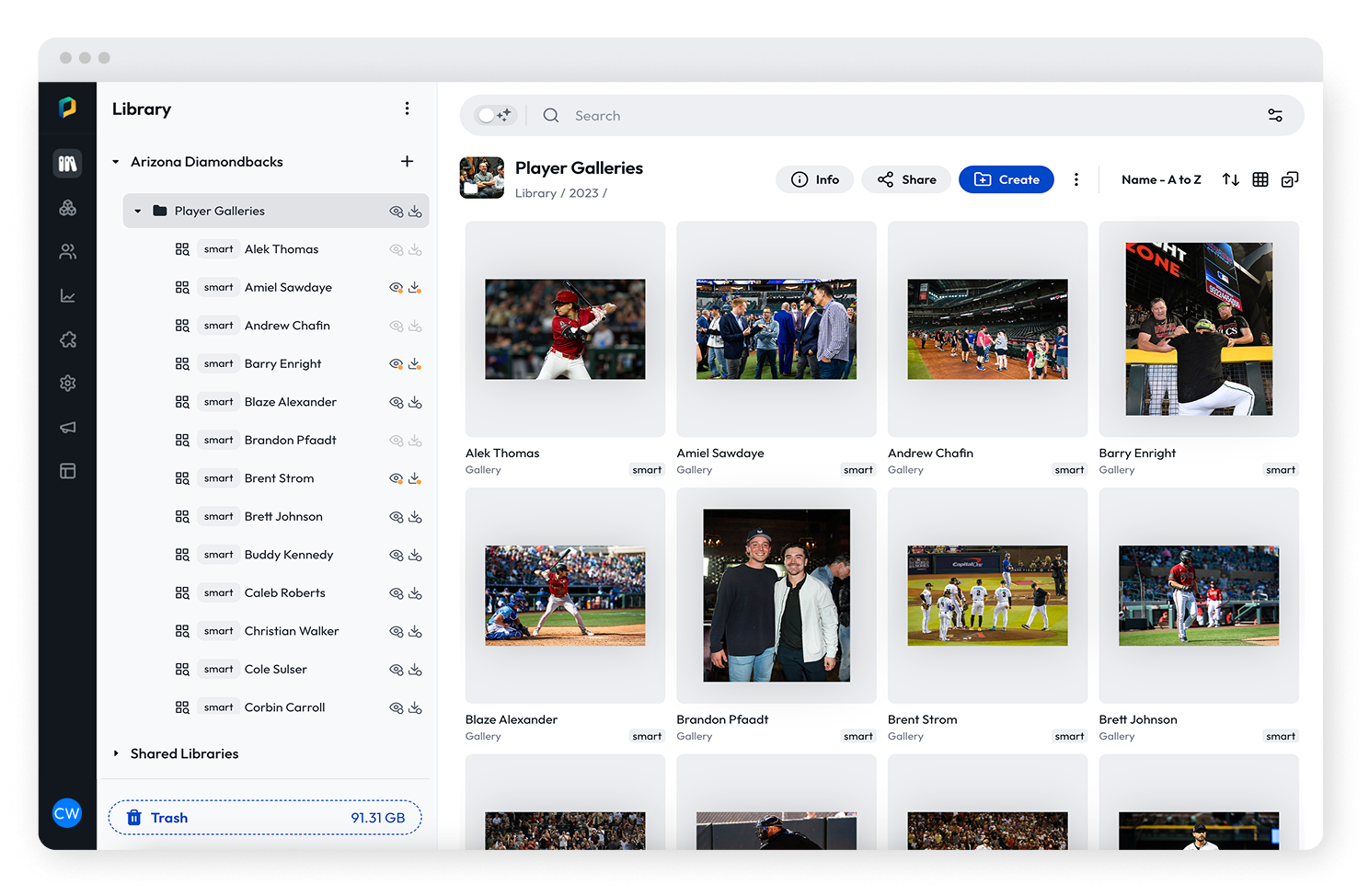Click Player Galleries header thumbnail image
This screenshot has width=1369, height=896.
coord(482,178)
